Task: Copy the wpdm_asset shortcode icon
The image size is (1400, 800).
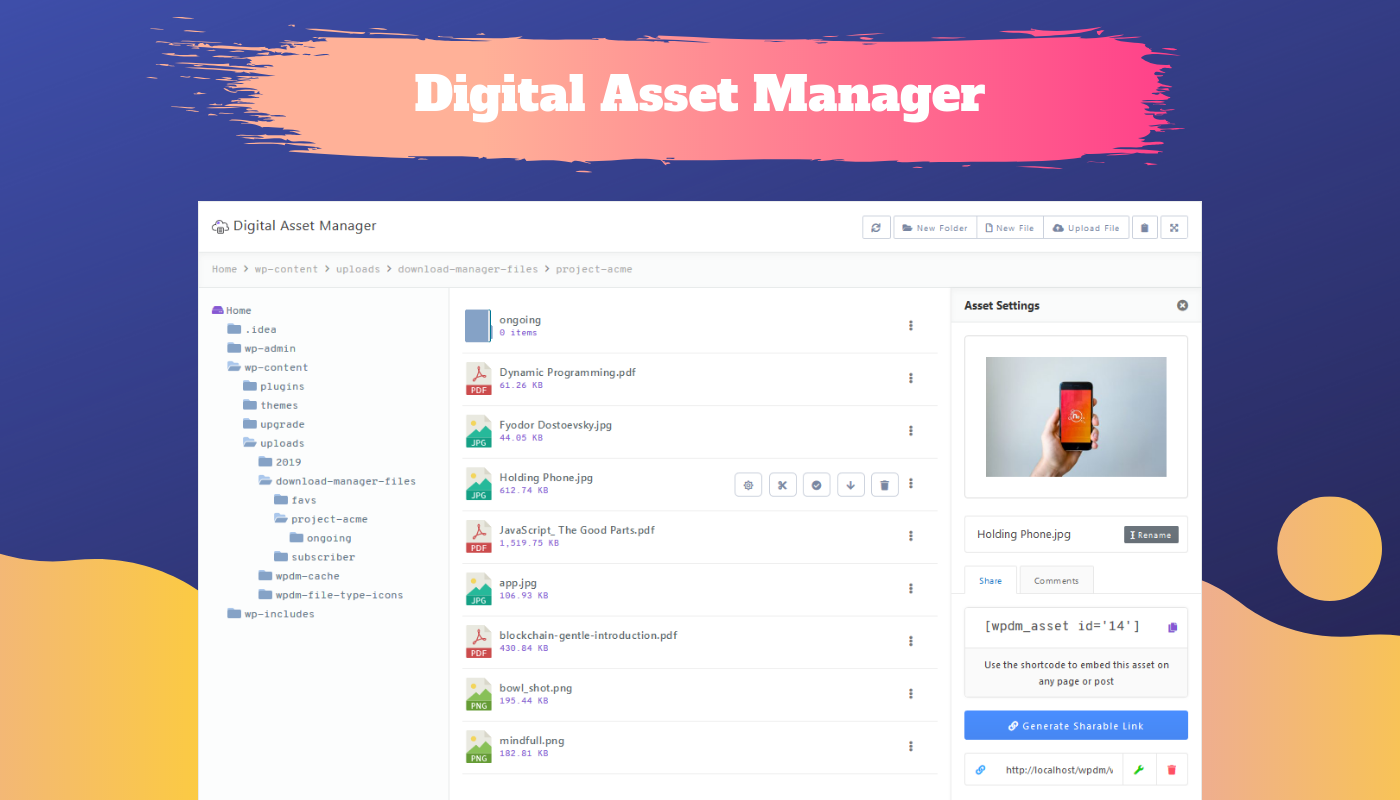Action: coord(1171,626)
